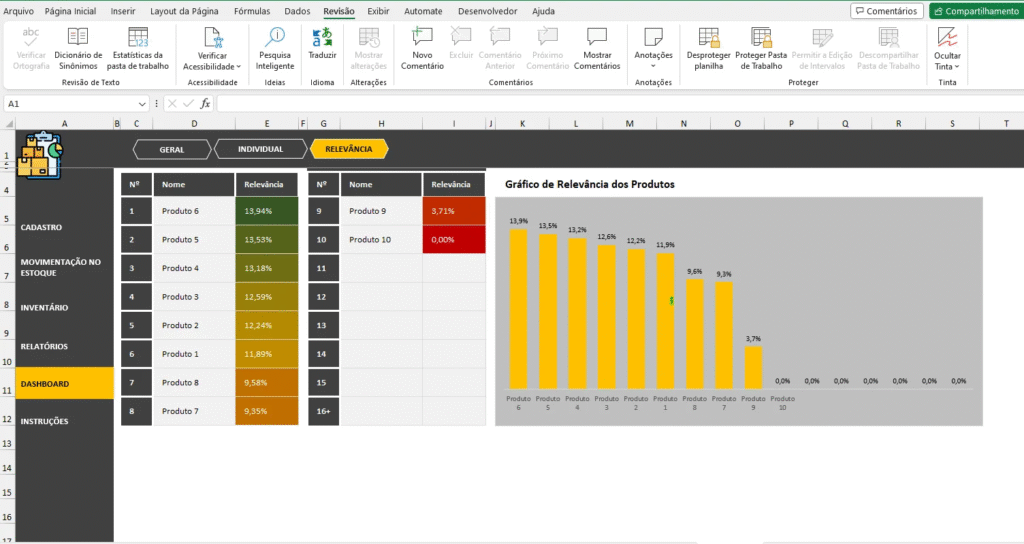Expand the Ocultar Tinta dropdown
The height and width of the screenshot is (544, 1024).
957,67
